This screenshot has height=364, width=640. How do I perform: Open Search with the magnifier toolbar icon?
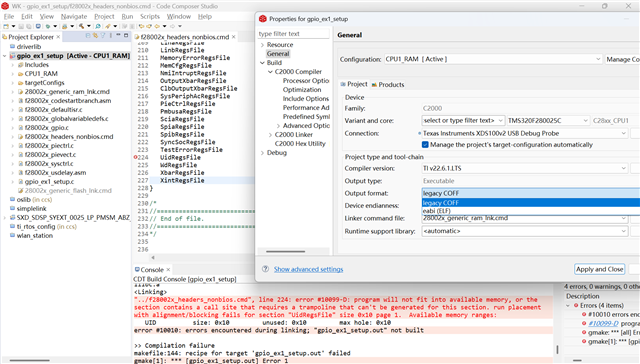click(x=98, y=26)
